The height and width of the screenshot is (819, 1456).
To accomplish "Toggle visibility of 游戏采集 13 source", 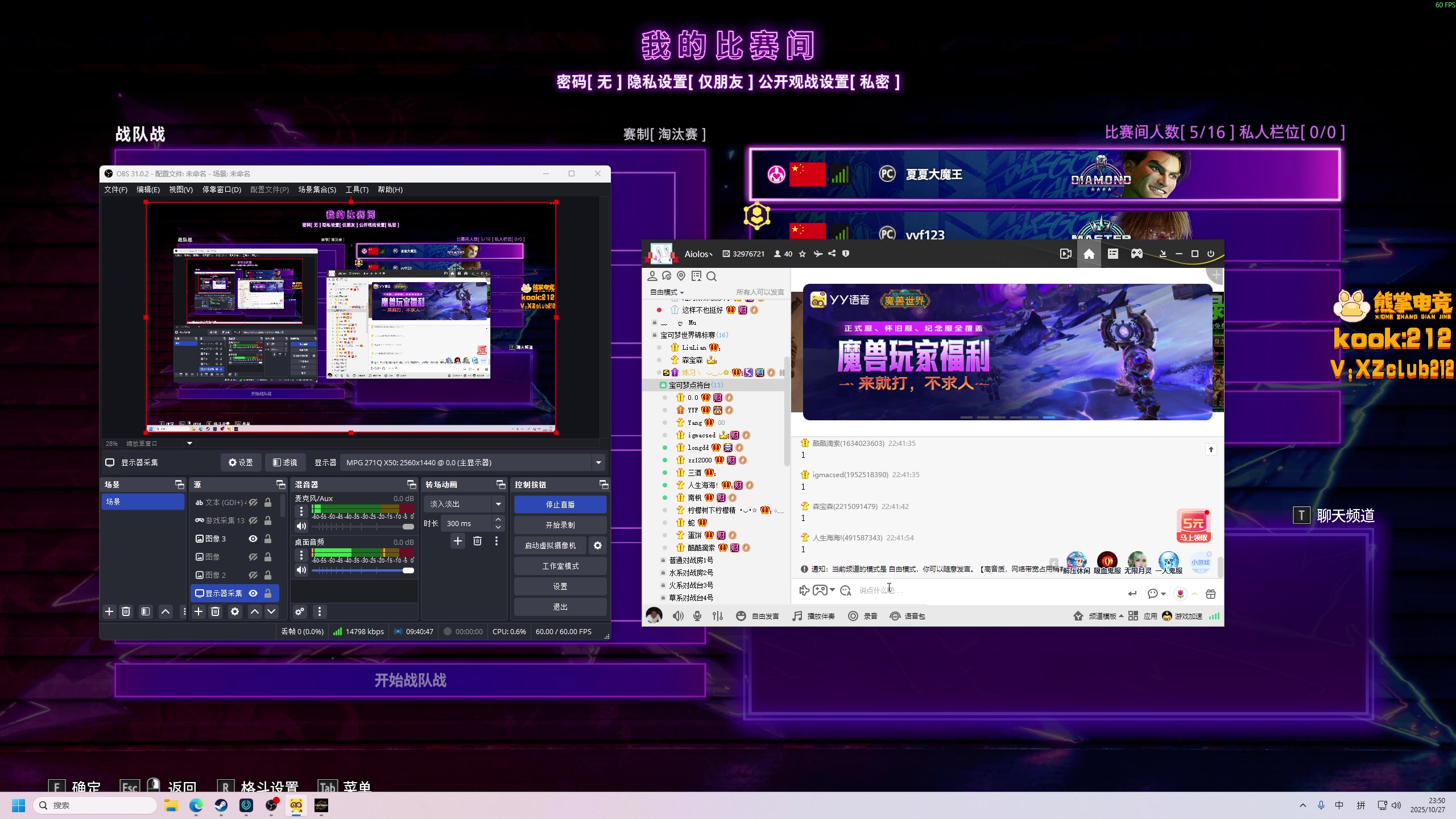I will coord(253,520).
